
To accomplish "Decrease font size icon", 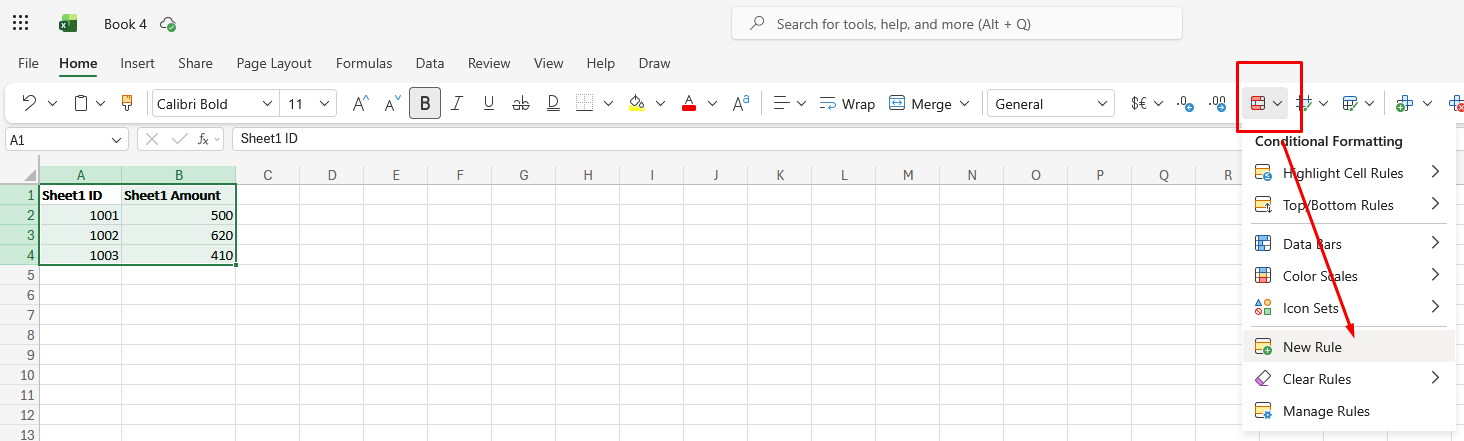I will click(x=393, y=103).
